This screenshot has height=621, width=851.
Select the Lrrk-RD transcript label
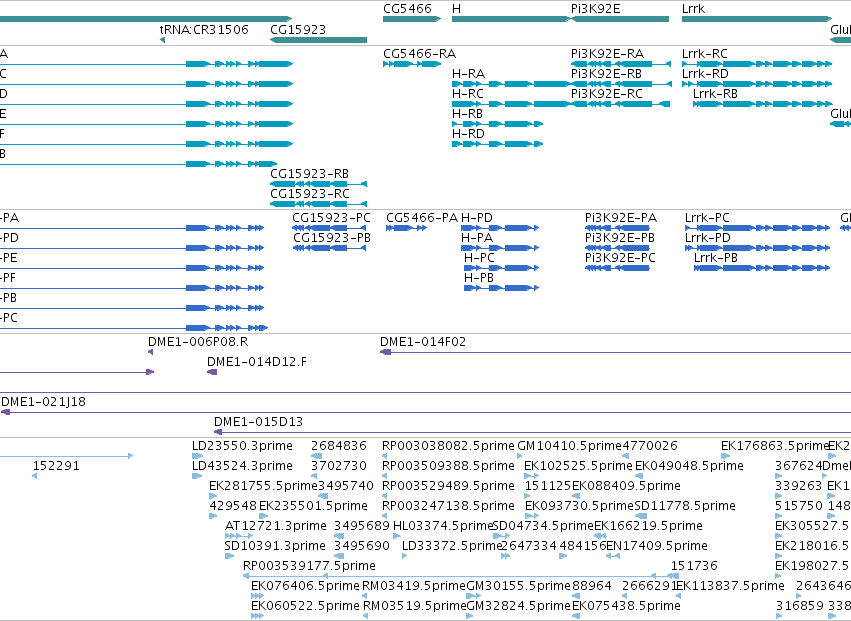point(706,74)
